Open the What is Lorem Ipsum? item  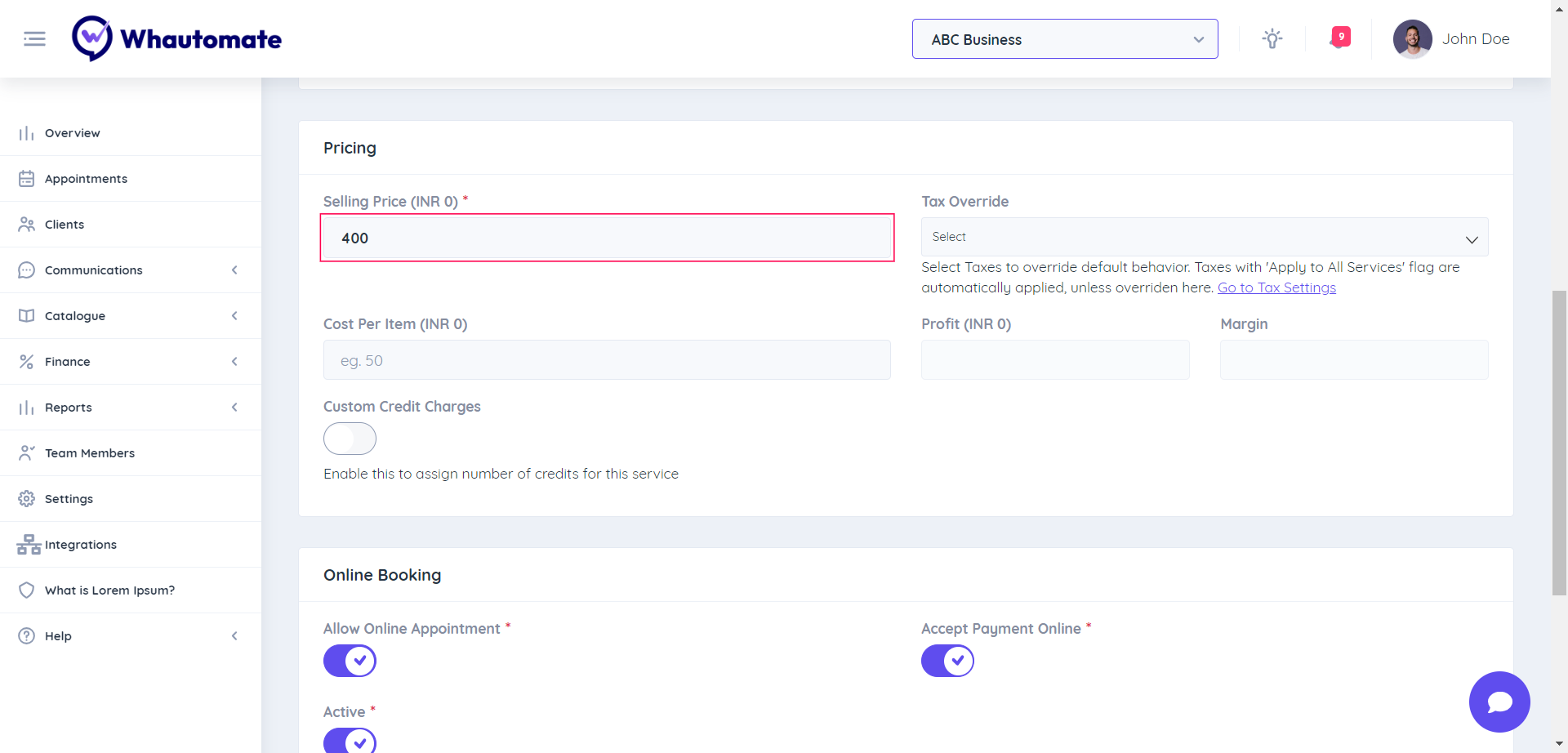[109, 590]
